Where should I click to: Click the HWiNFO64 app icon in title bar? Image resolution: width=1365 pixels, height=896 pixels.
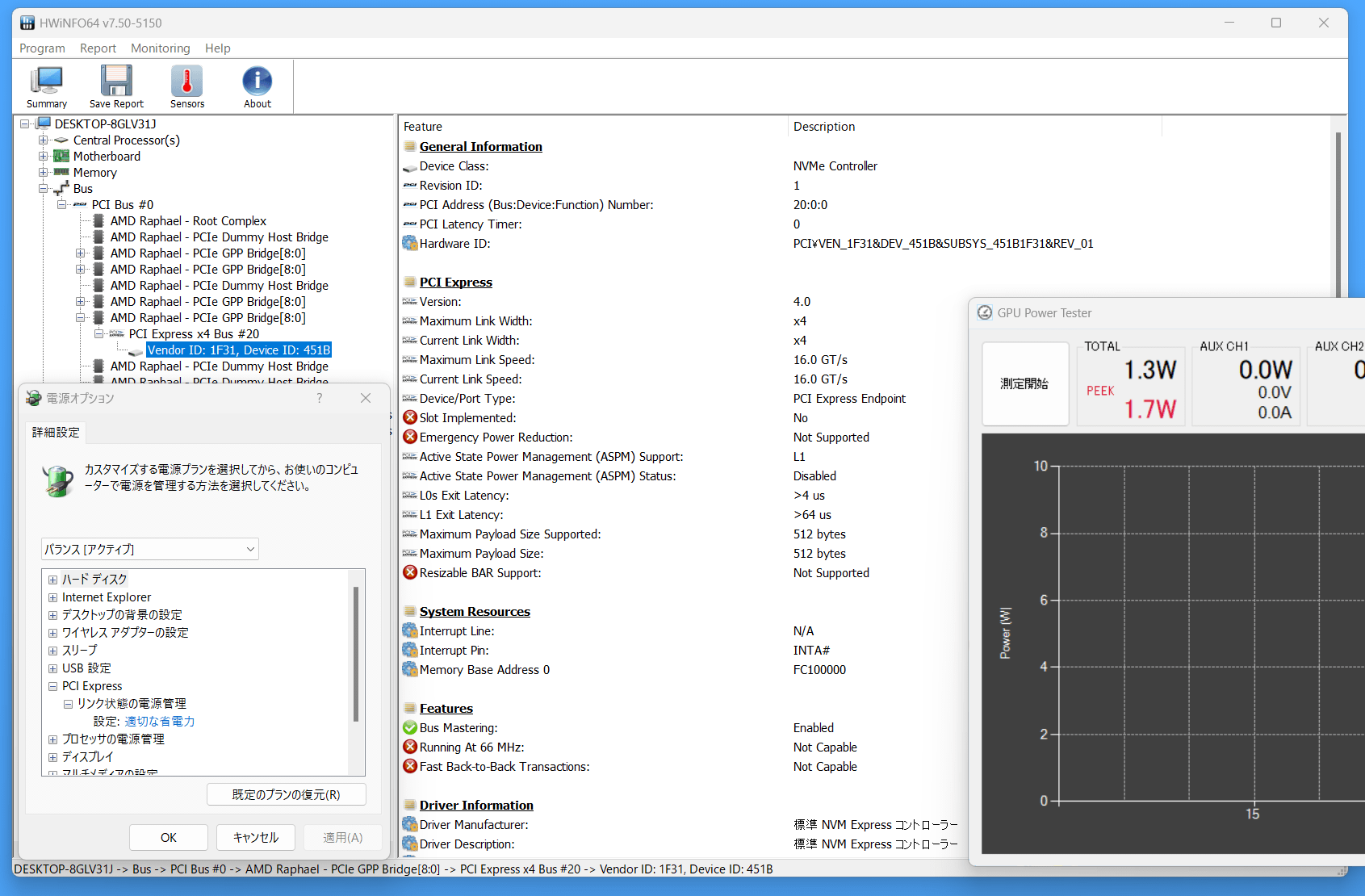tap(27, 23)
